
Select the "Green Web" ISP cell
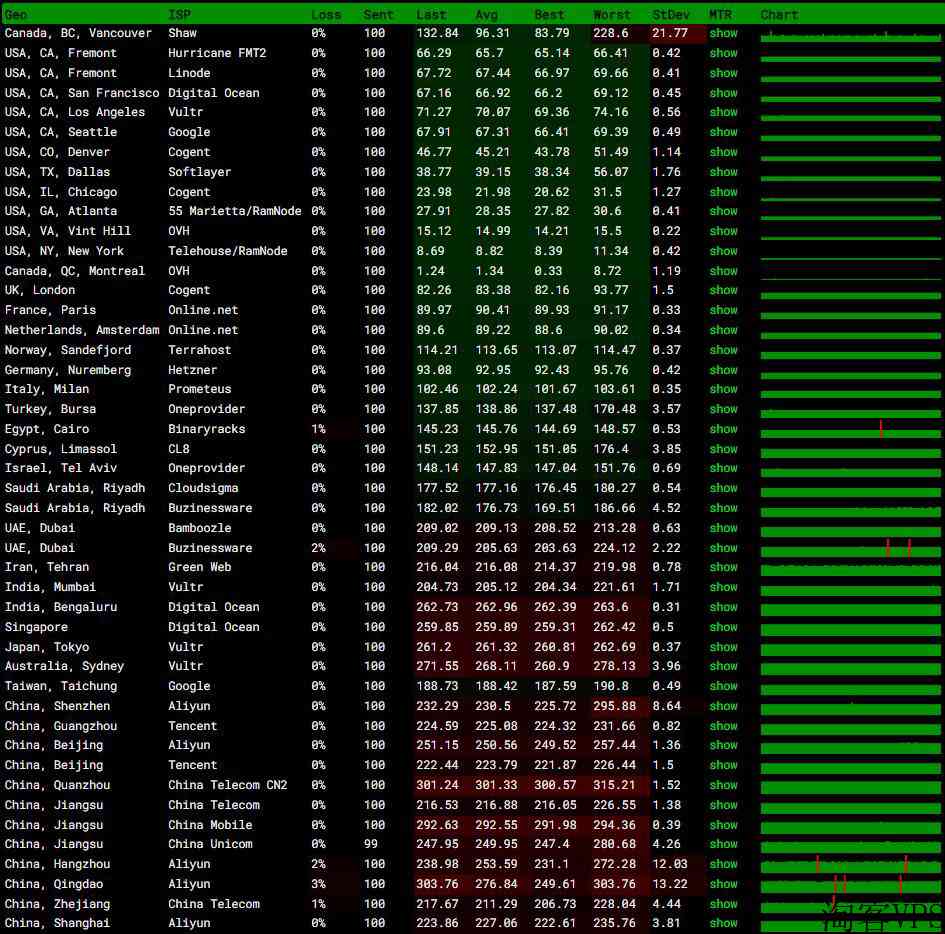click(199, 567)
